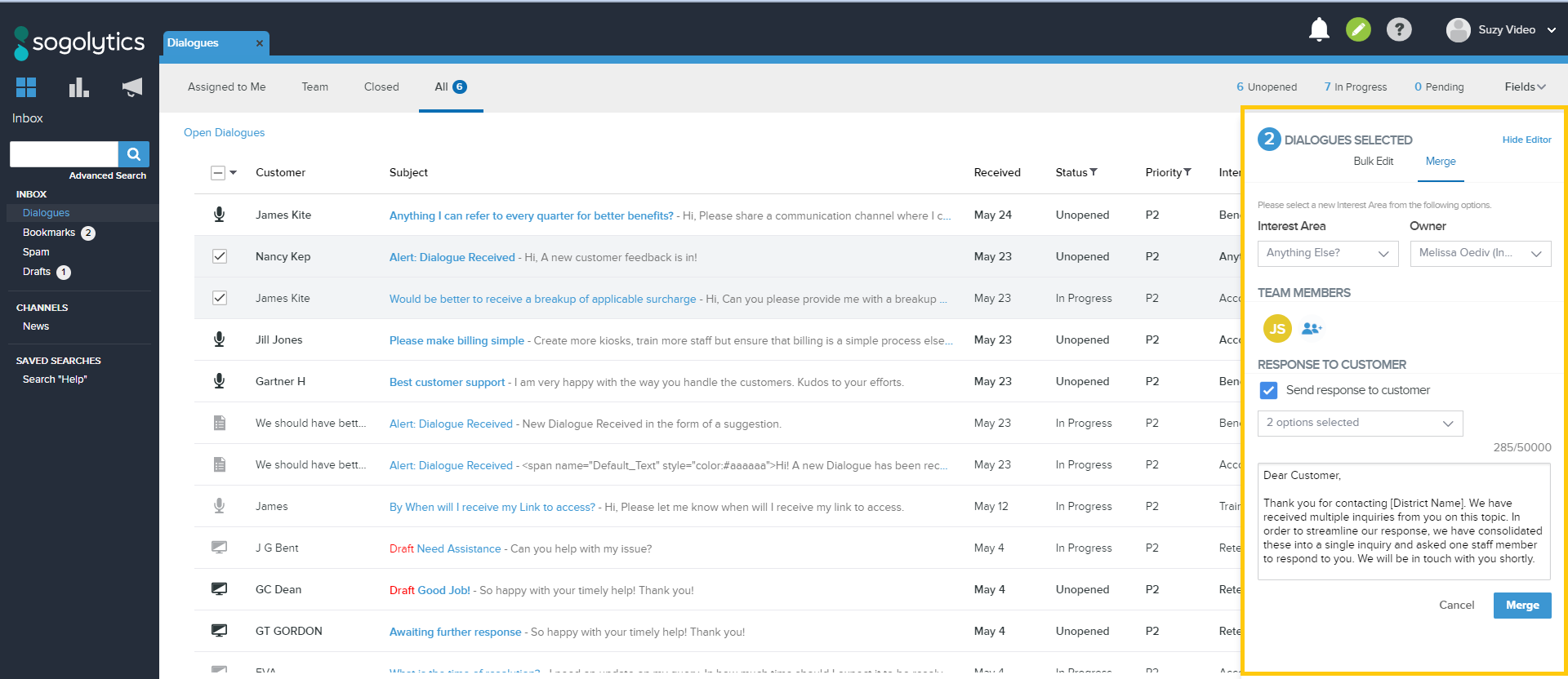Click the notification bell icon
This screenshot has height=679, width=1568.
(1319, 30)
